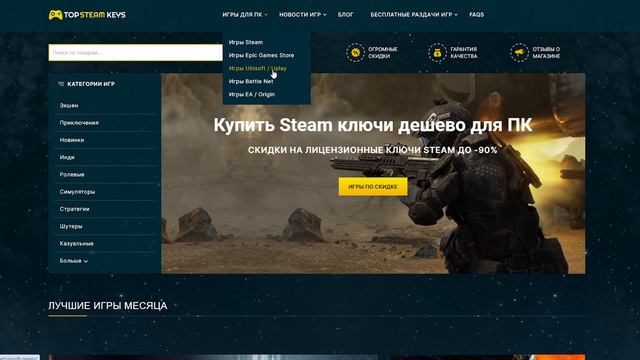Image resolution: width=640 pixels, height=360 pixels.
Task: Click the quality guarantee medal icon
Action: click(437, 52)
